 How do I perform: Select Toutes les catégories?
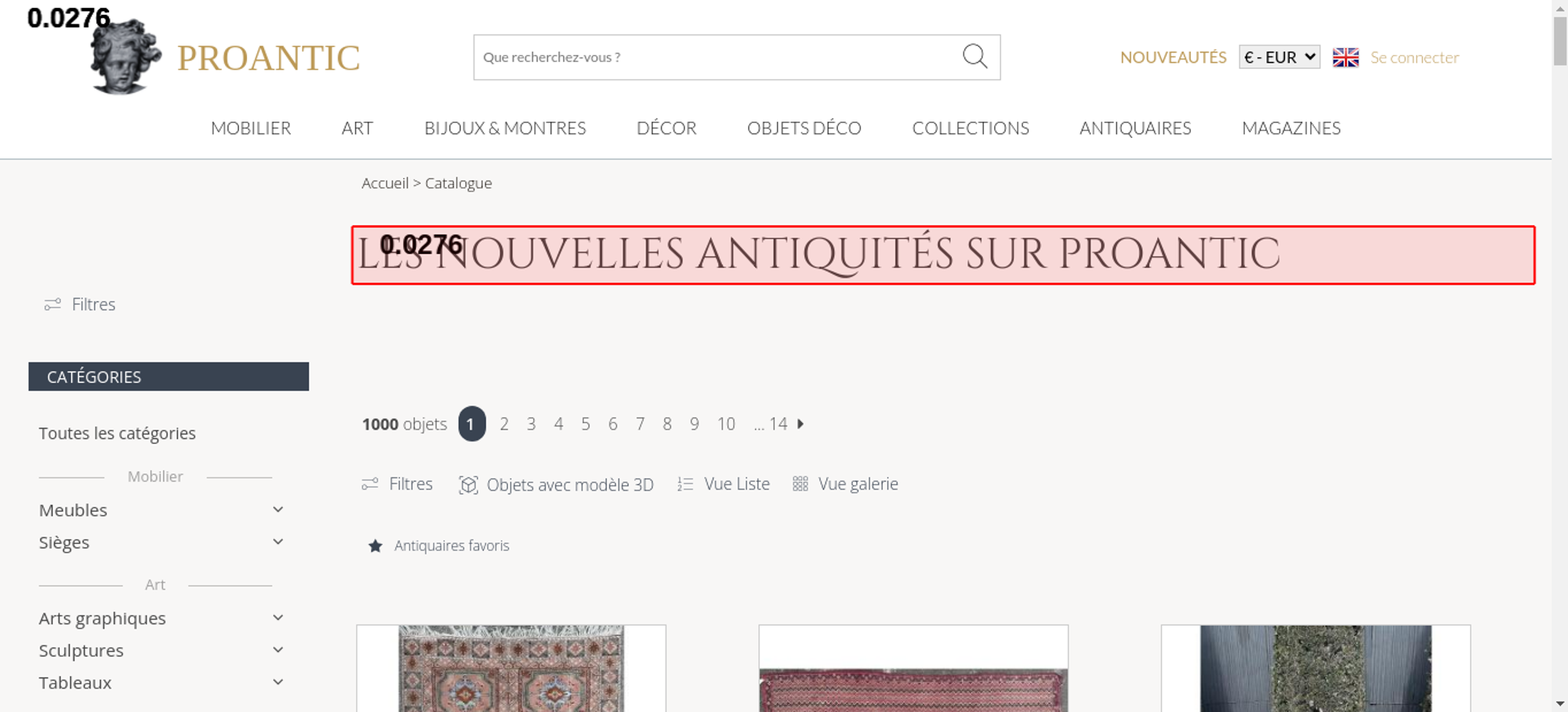click(x=118, y=433)
